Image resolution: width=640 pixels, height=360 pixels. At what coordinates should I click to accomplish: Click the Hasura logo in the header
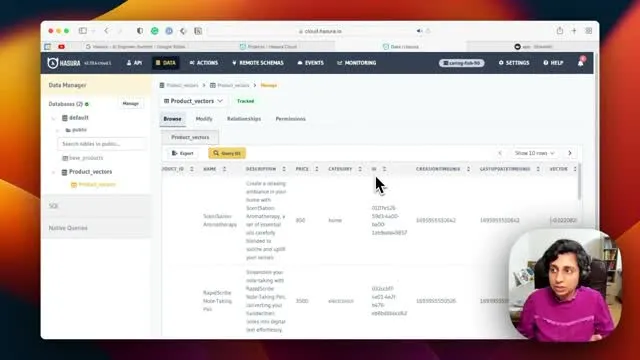click(64, 63)
